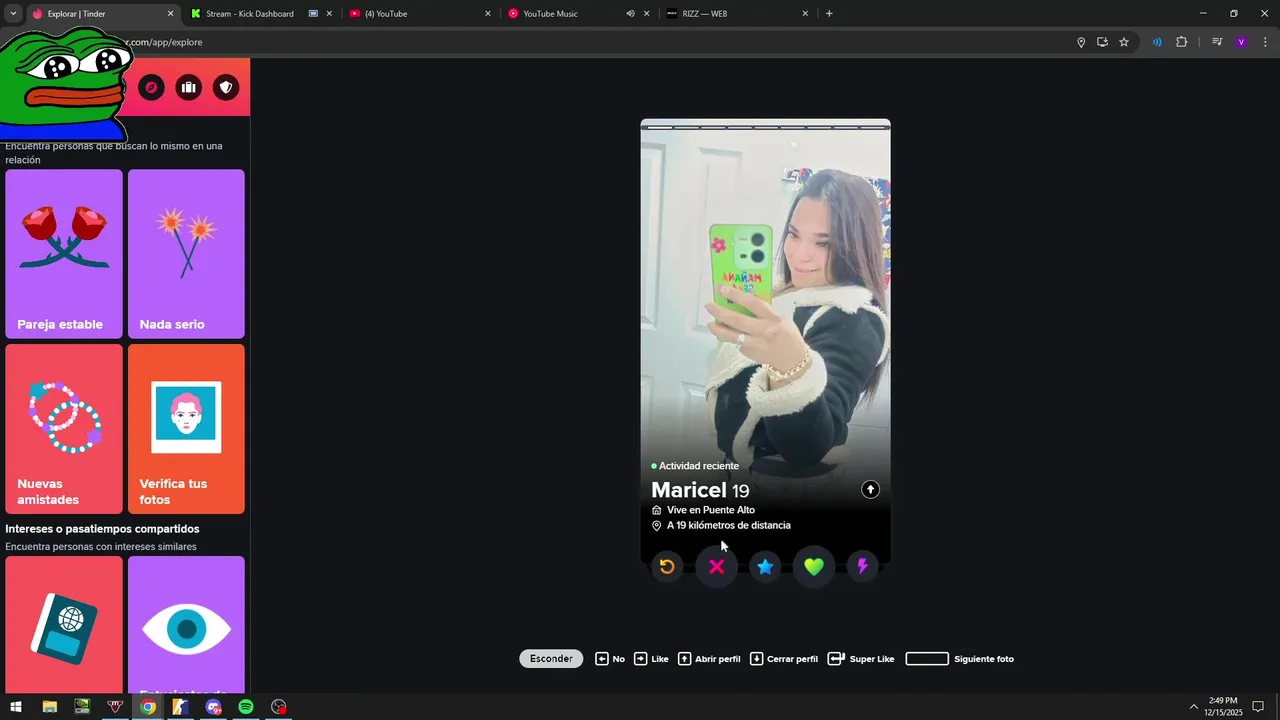This screenshot has width=1280, height=720.
Task: Bookmark this page with the star icon
Action: pyautogui.click(x=1124, y=42)
